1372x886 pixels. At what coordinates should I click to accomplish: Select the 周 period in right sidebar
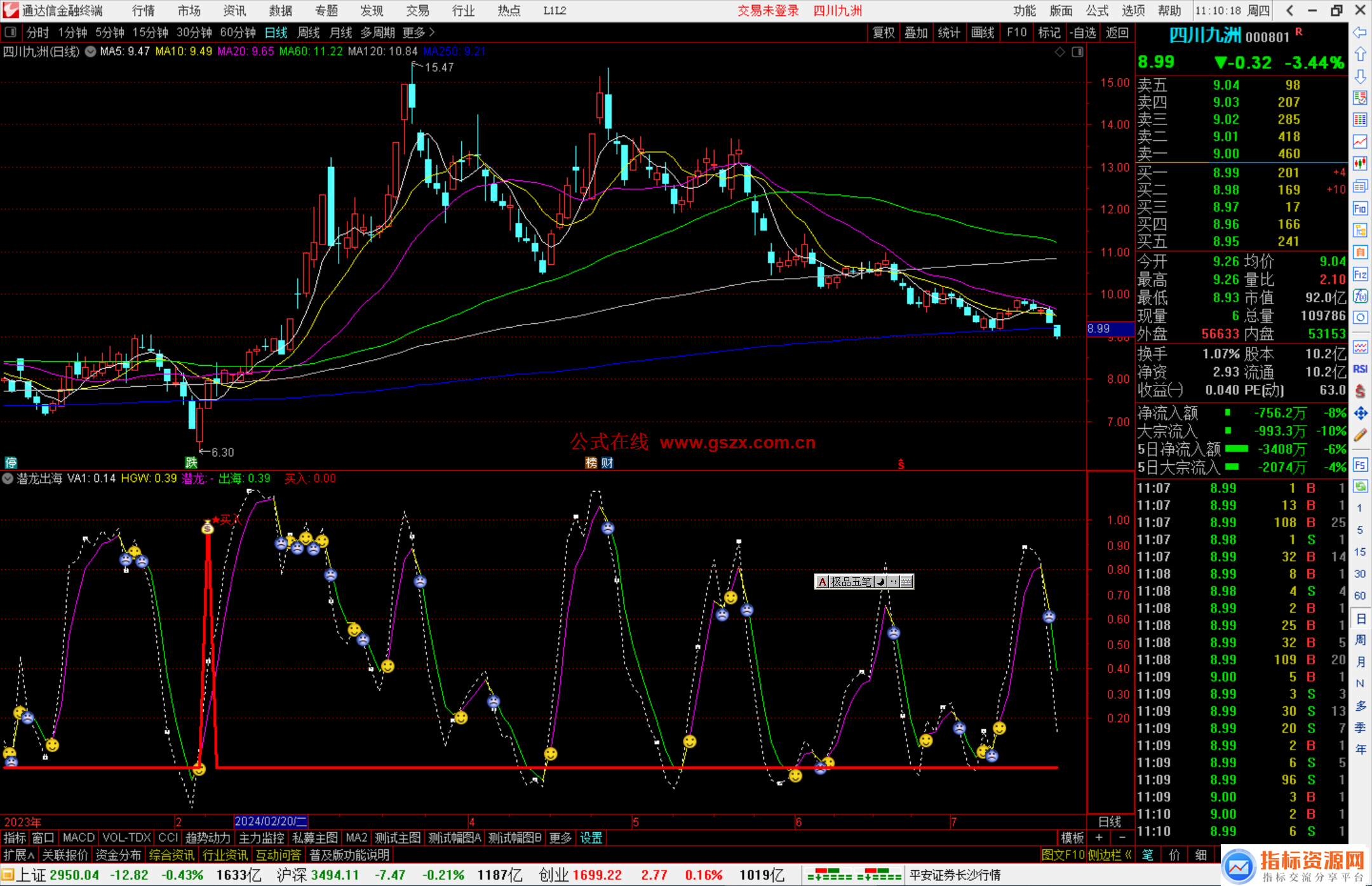pyautogui.click(x=1360, y=640)
